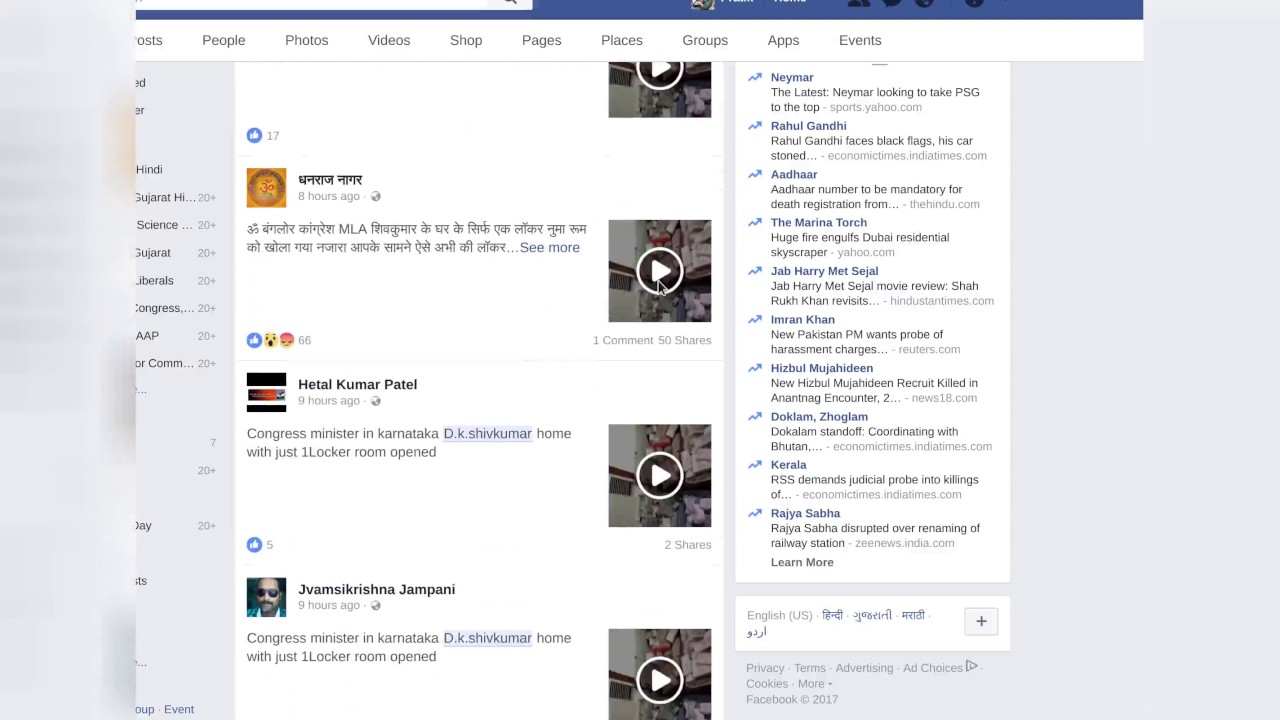Screen dimensions: 1280x720
Task: Click the trending arrow icon next to The Marina Torch
Action: (x=755, y=223)
